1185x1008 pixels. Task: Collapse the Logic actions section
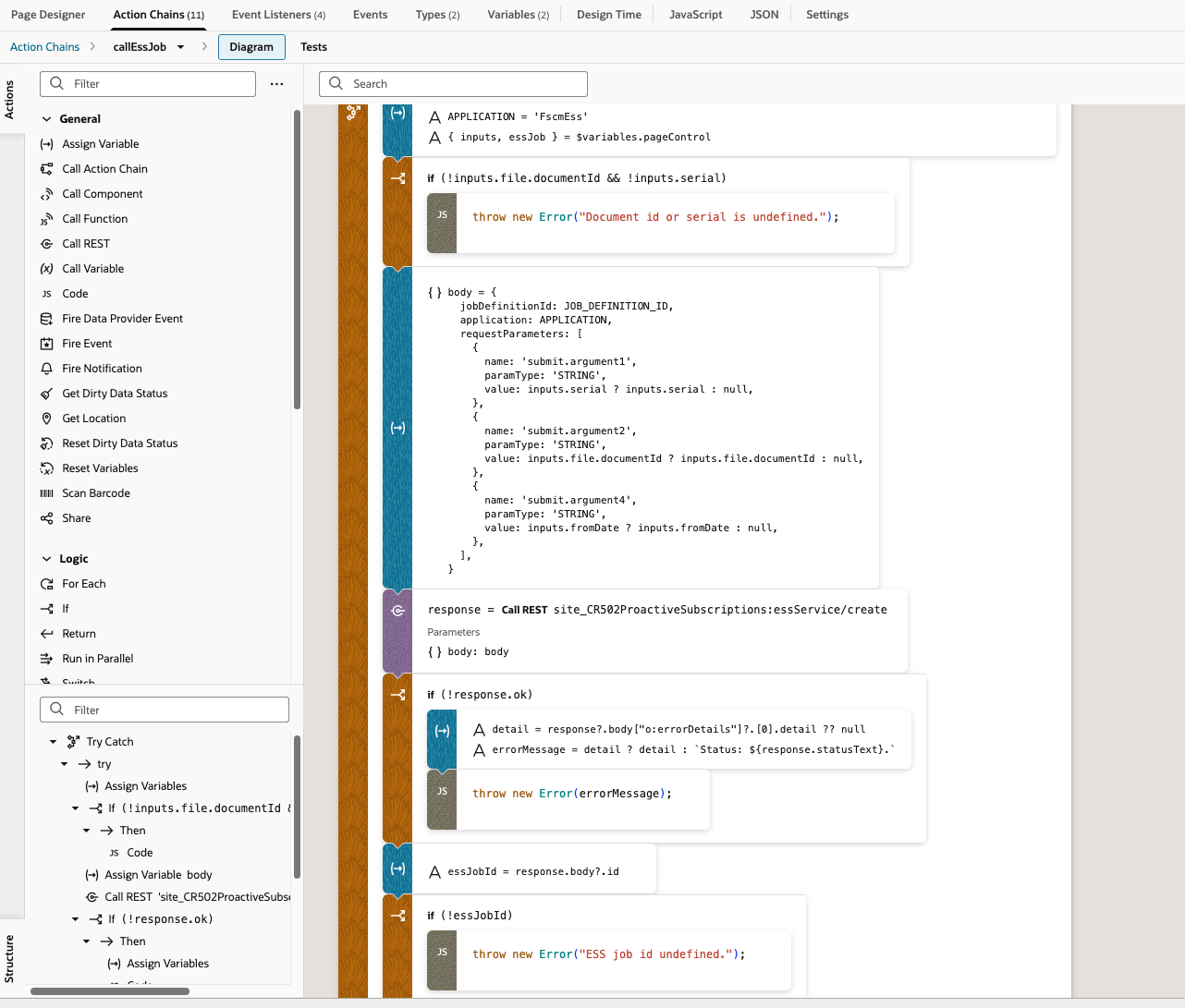pyautogui.click(x=47, y=559)
